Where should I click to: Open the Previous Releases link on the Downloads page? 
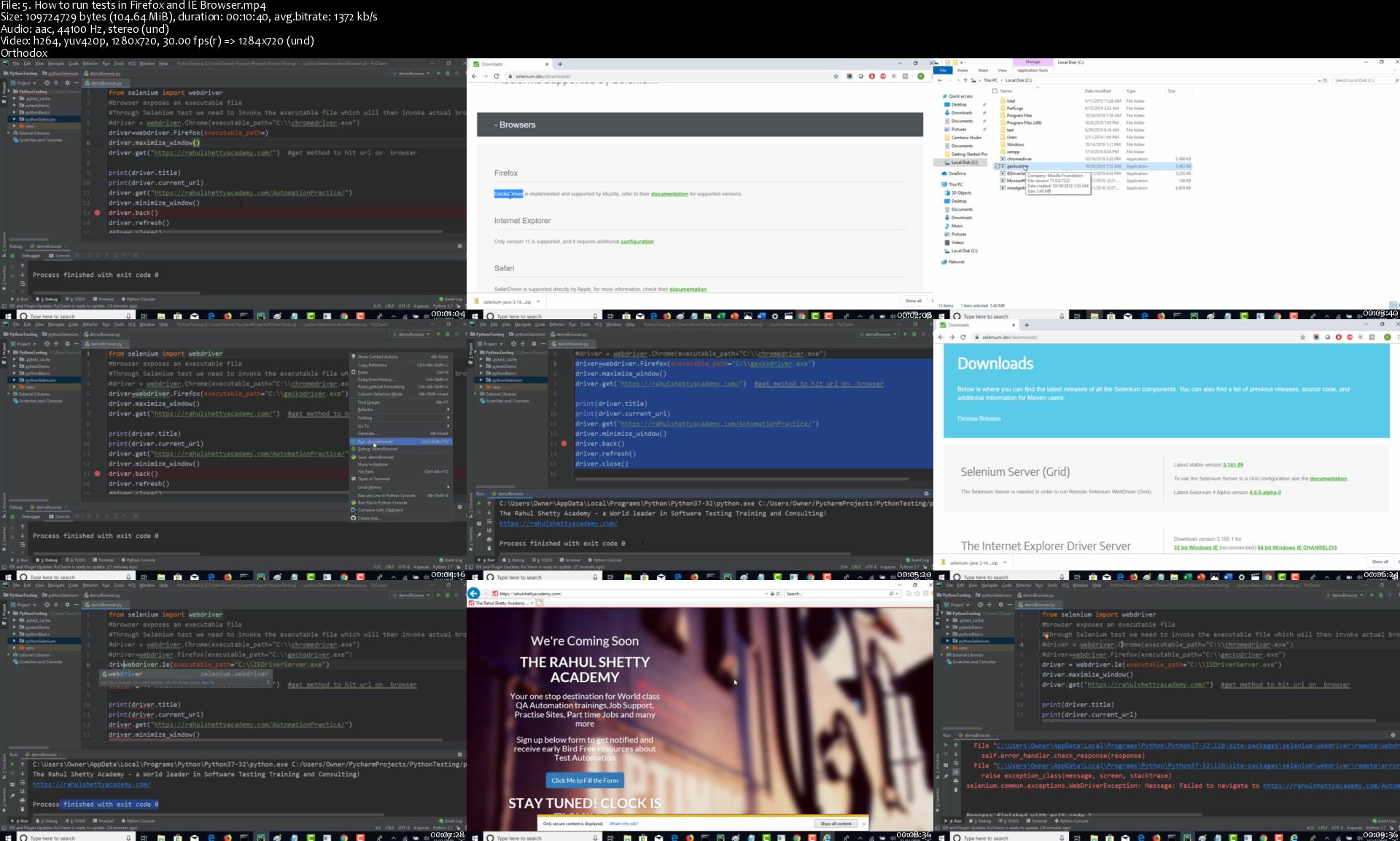click(979, 418)
